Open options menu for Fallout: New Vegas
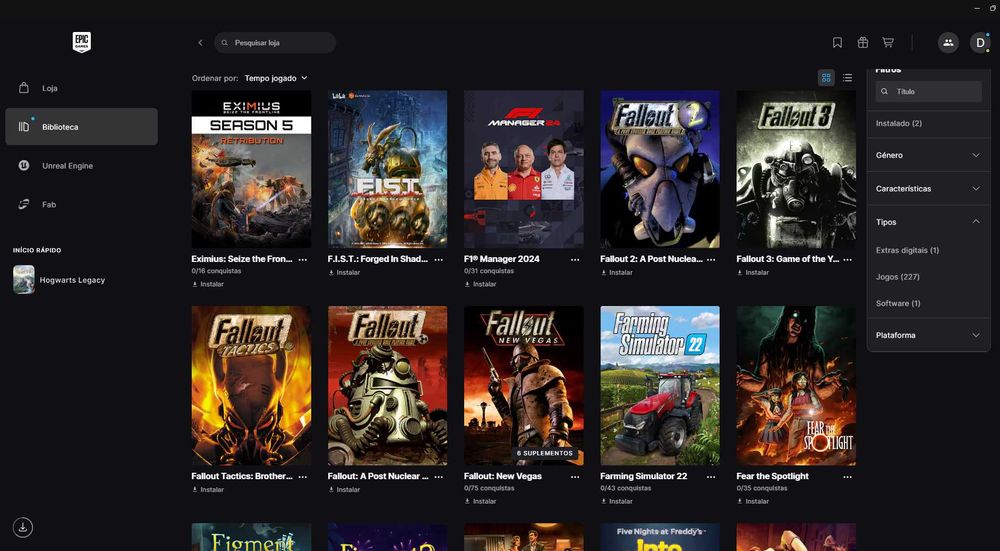 (575, 476)
